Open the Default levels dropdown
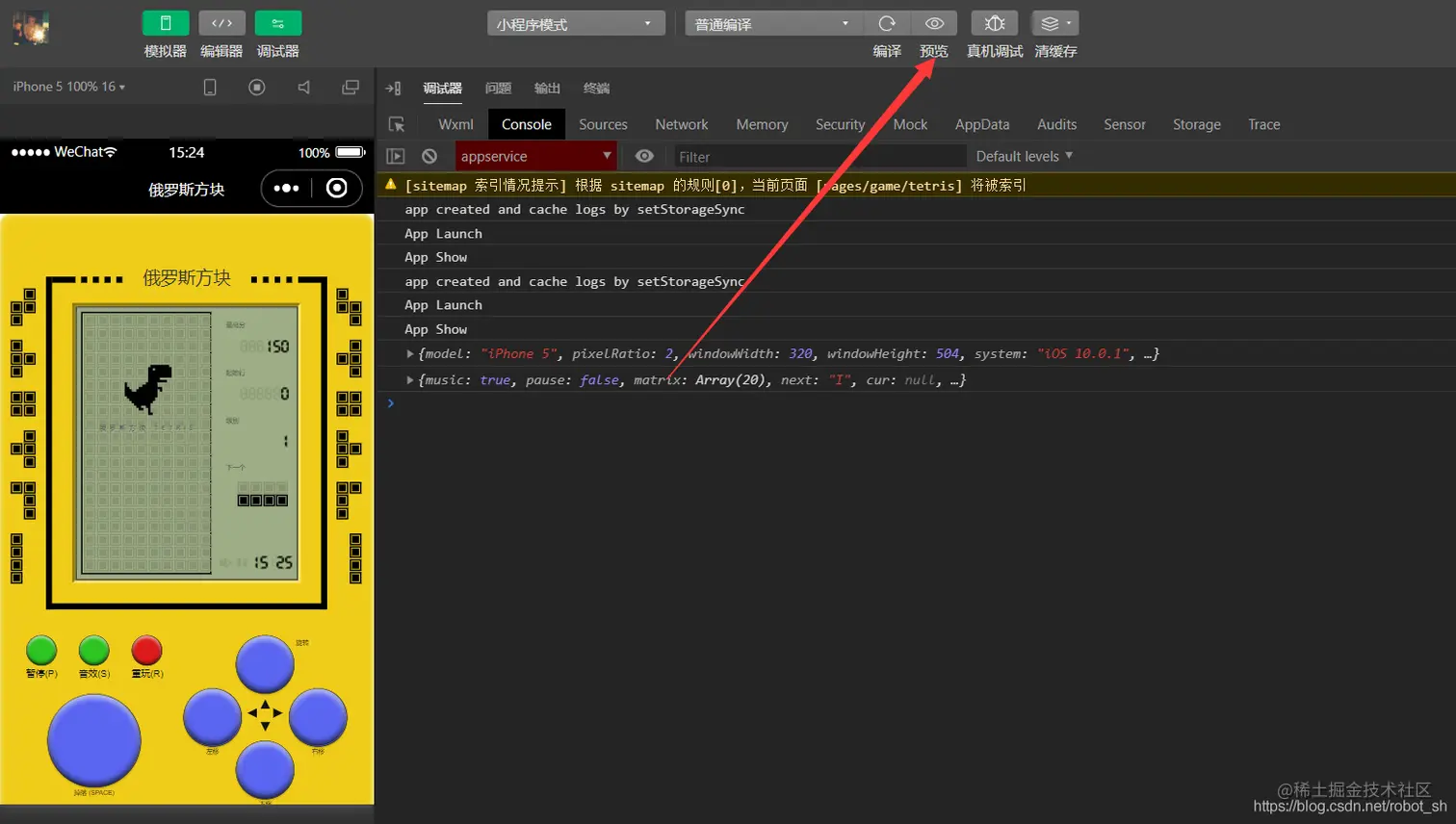The height and width of the screenshot is (824, 1456). click(1024, 156)
